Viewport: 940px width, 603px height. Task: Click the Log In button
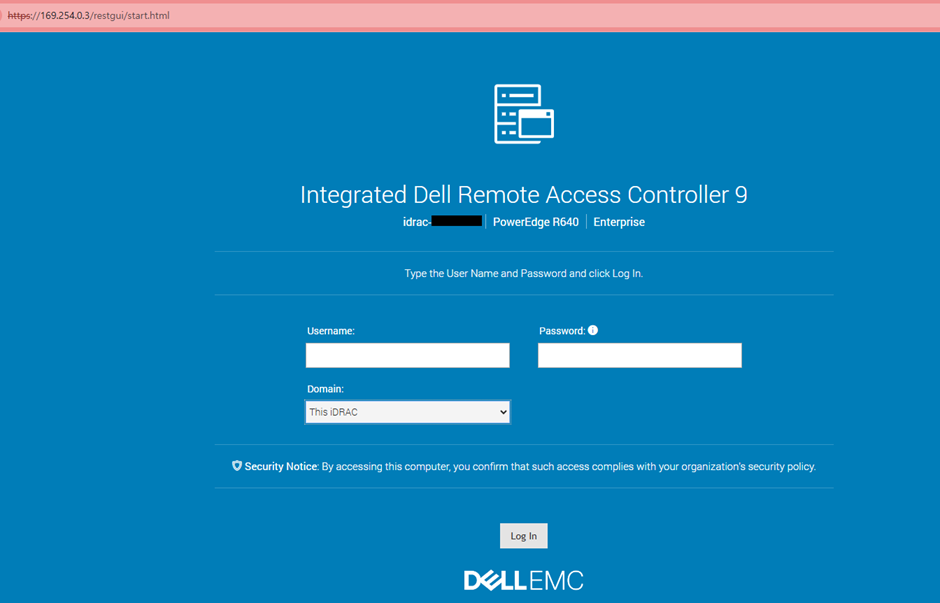523,536
